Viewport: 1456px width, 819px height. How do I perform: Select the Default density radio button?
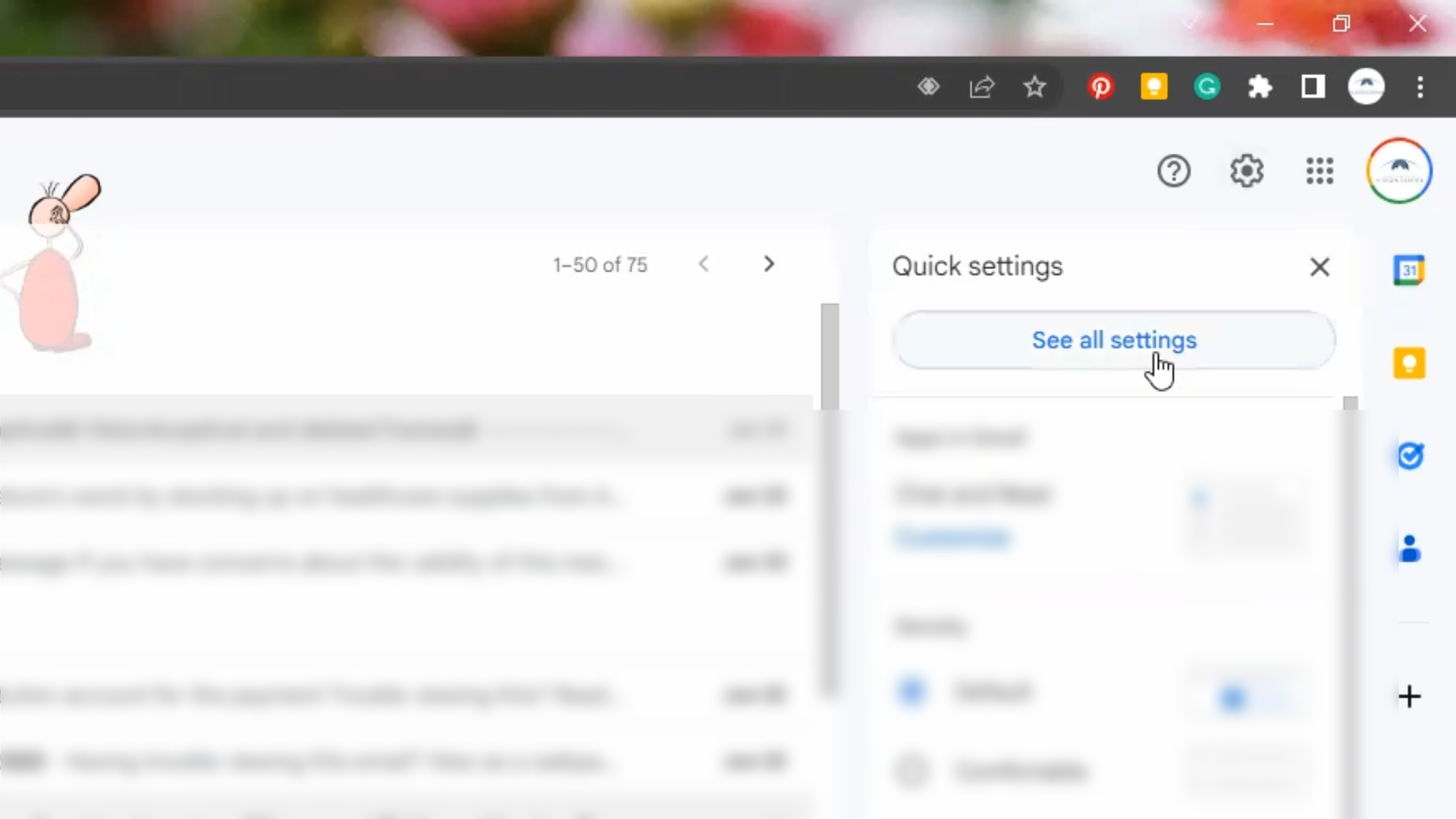click(x=911, y=691)
